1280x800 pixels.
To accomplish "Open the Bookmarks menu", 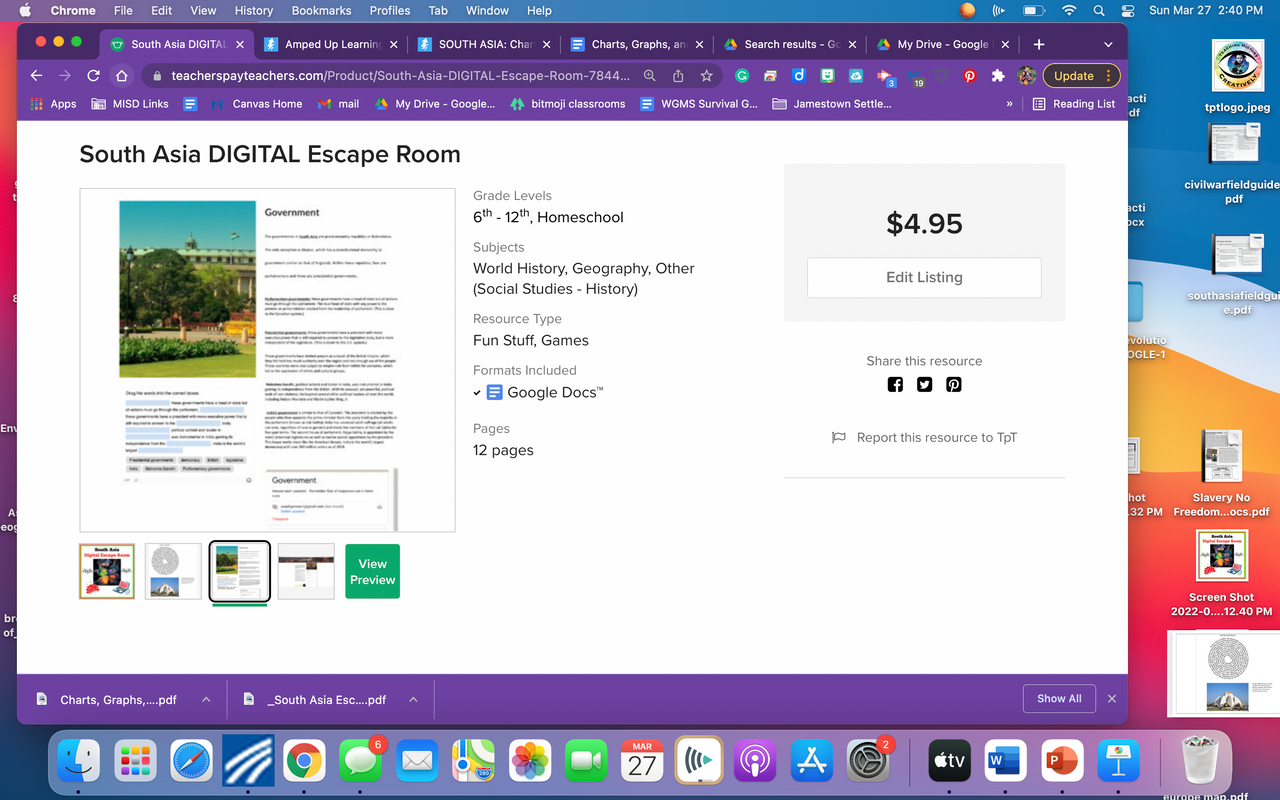I will [321, 11].
